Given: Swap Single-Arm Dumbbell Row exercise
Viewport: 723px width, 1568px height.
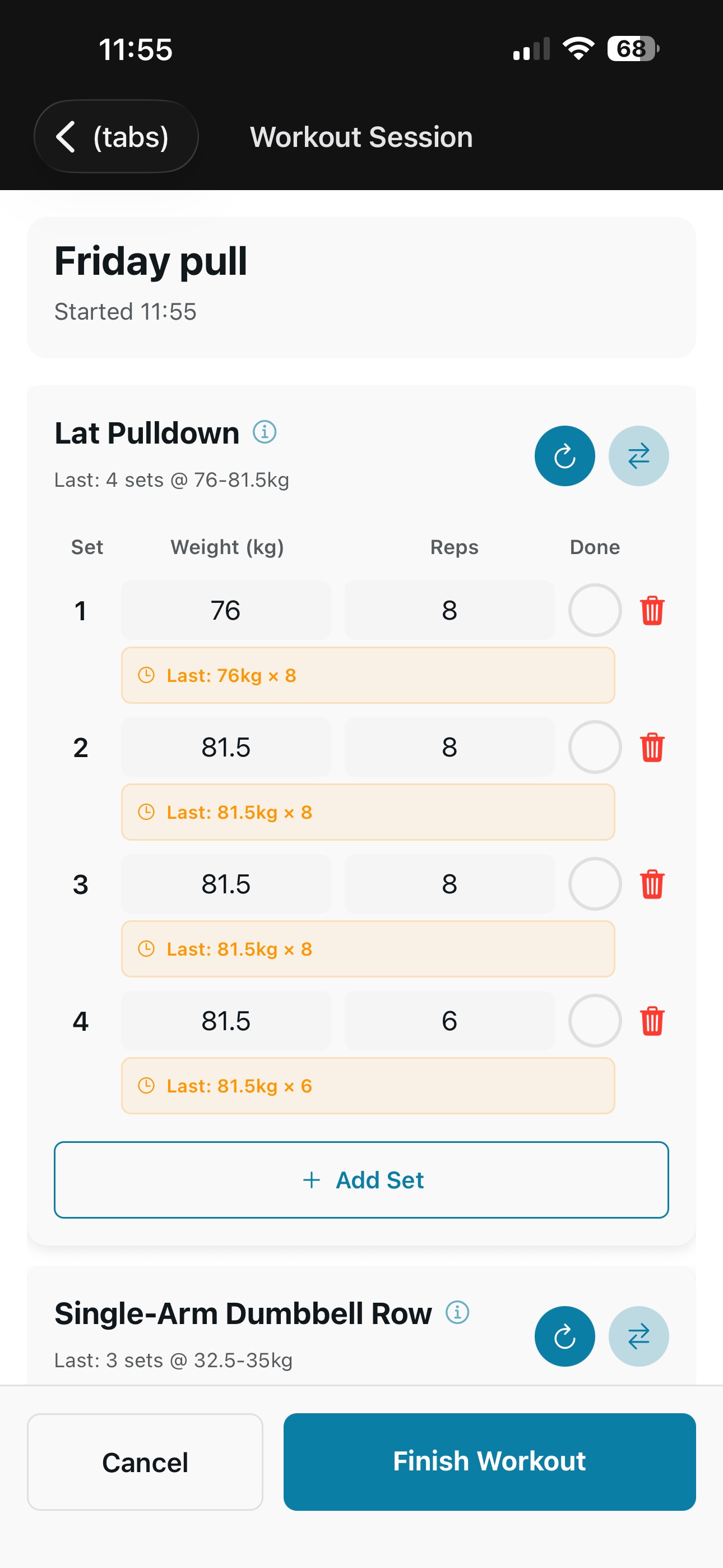Looking at the screenshot, I should tap(638, 1336).
